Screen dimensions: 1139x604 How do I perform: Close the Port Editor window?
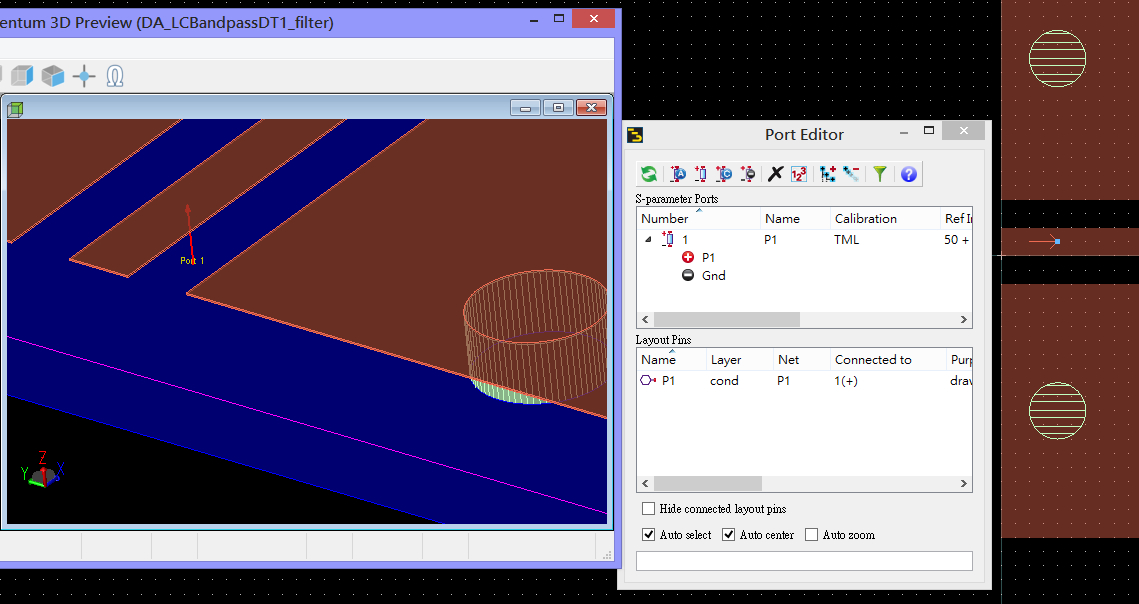963,131
